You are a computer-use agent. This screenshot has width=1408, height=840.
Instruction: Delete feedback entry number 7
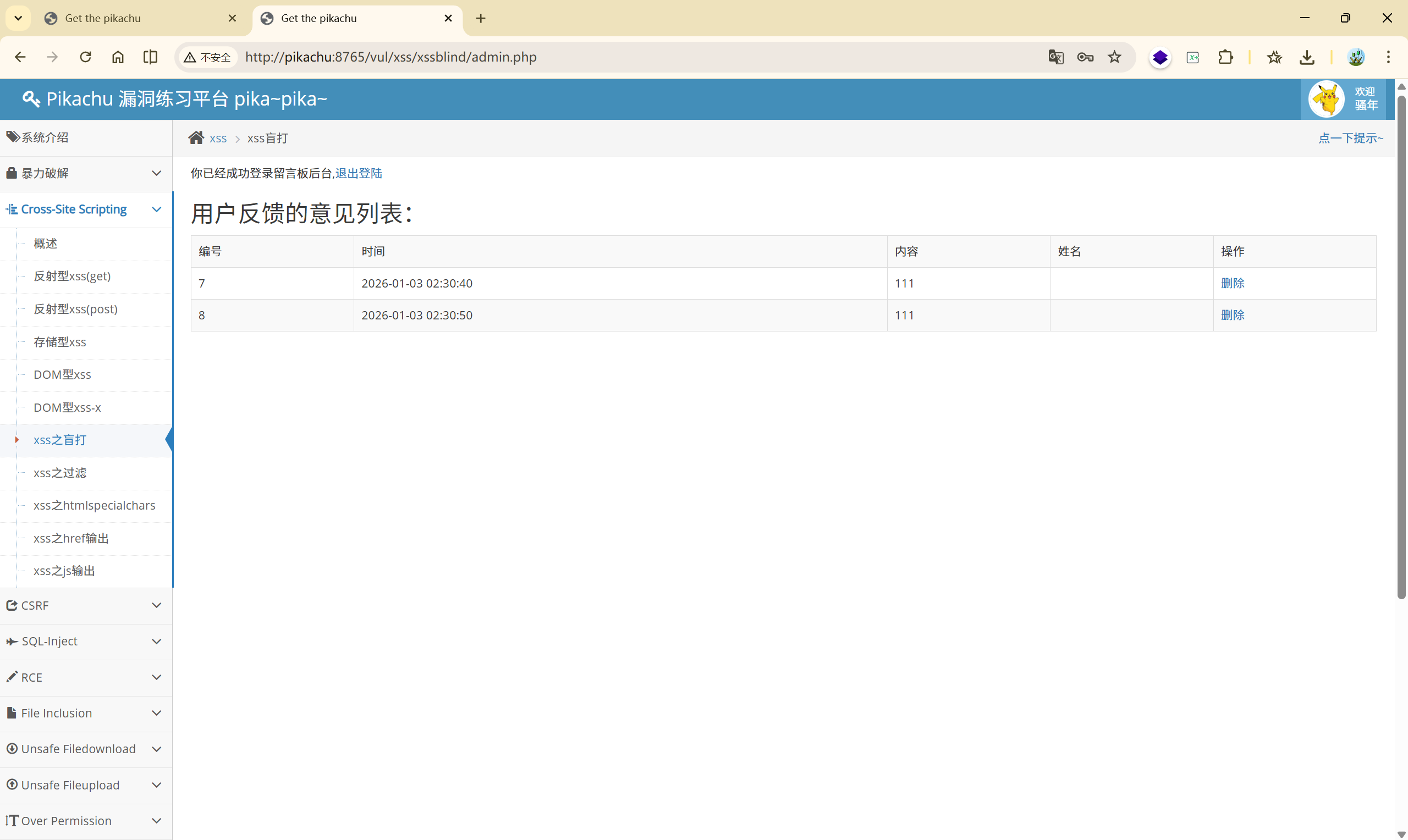(x=1233, y=283)
